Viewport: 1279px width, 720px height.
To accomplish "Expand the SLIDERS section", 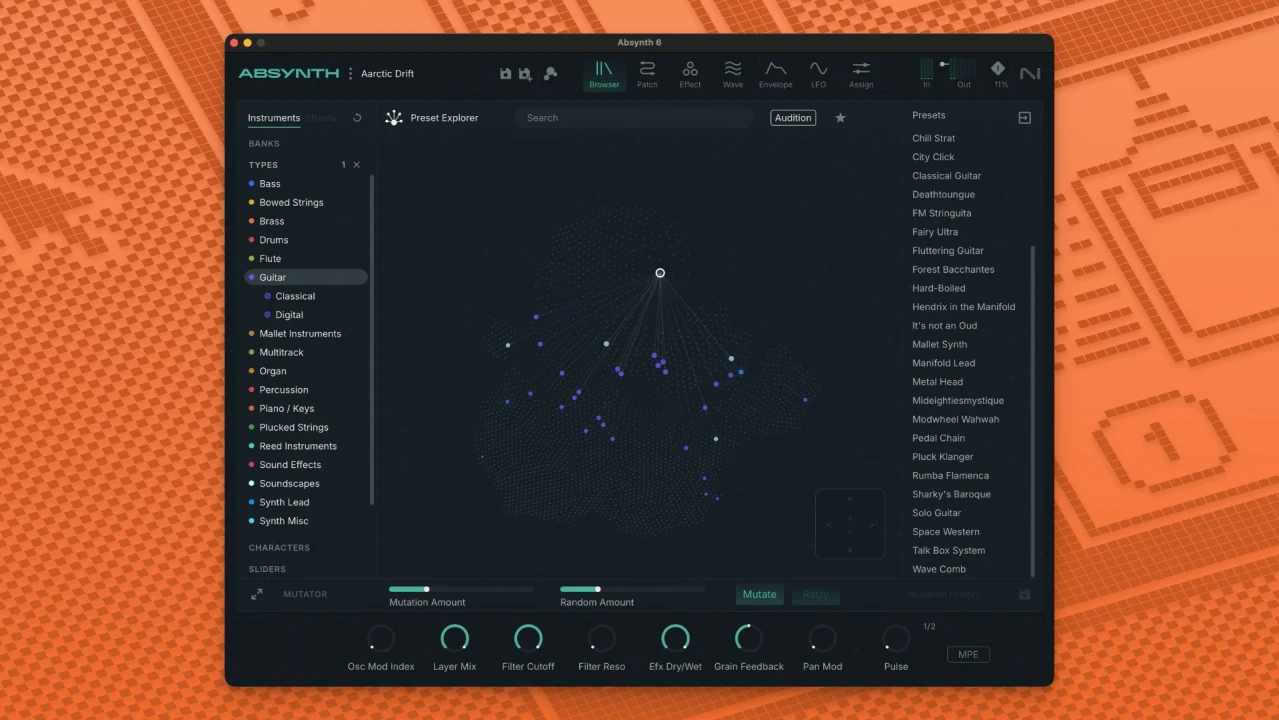I will [267, 569].
